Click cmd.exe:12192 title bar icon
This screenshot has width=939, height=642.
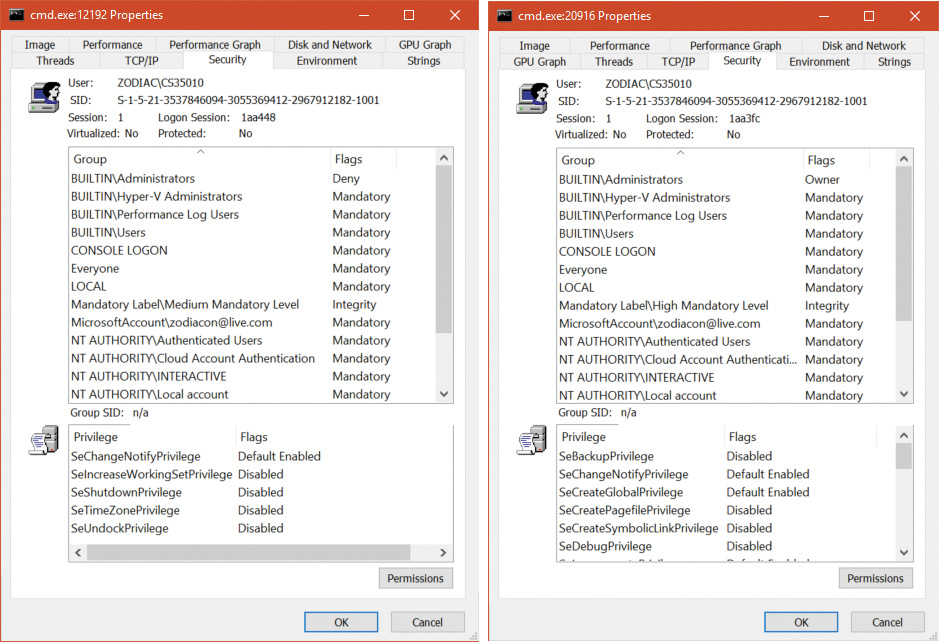point(18,16)
